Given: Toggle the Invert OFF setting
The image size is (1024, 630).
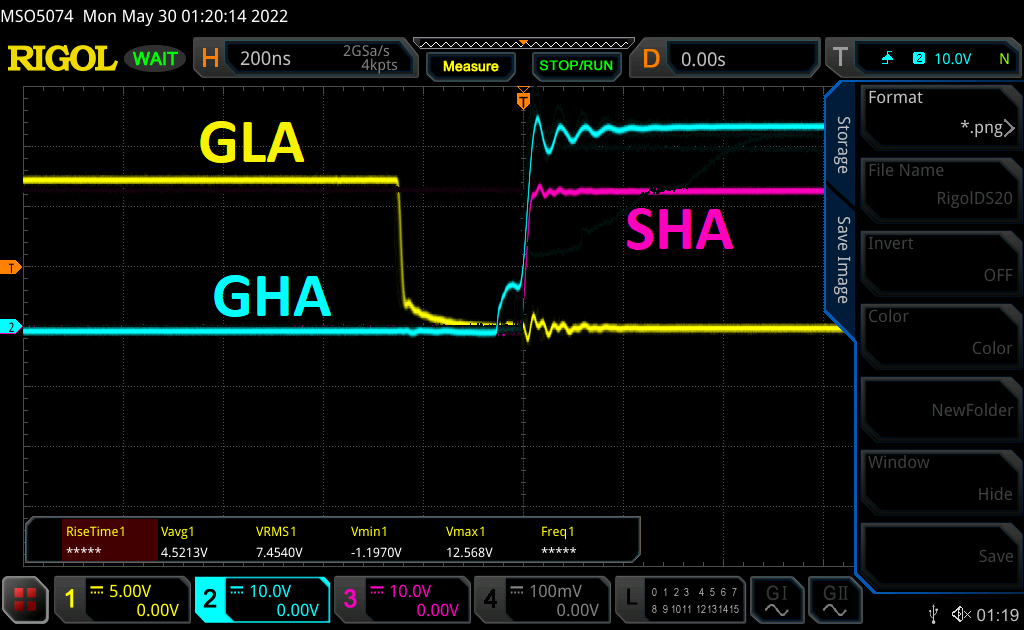Looking at the screenshot, I should [x=940, y=260].
